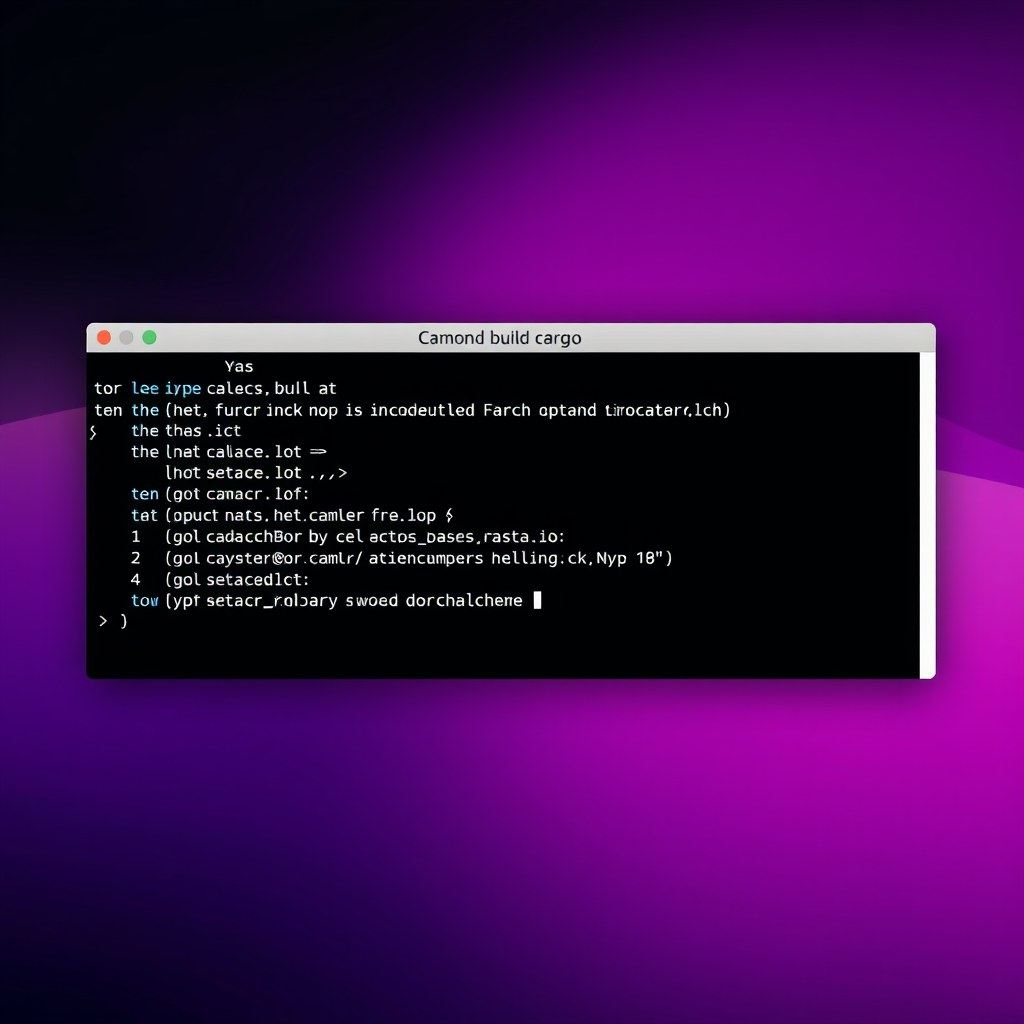Click line 4 '(gol setacedlct:'
Viewport: 1024px width, 1024px height.
point(220,579)
